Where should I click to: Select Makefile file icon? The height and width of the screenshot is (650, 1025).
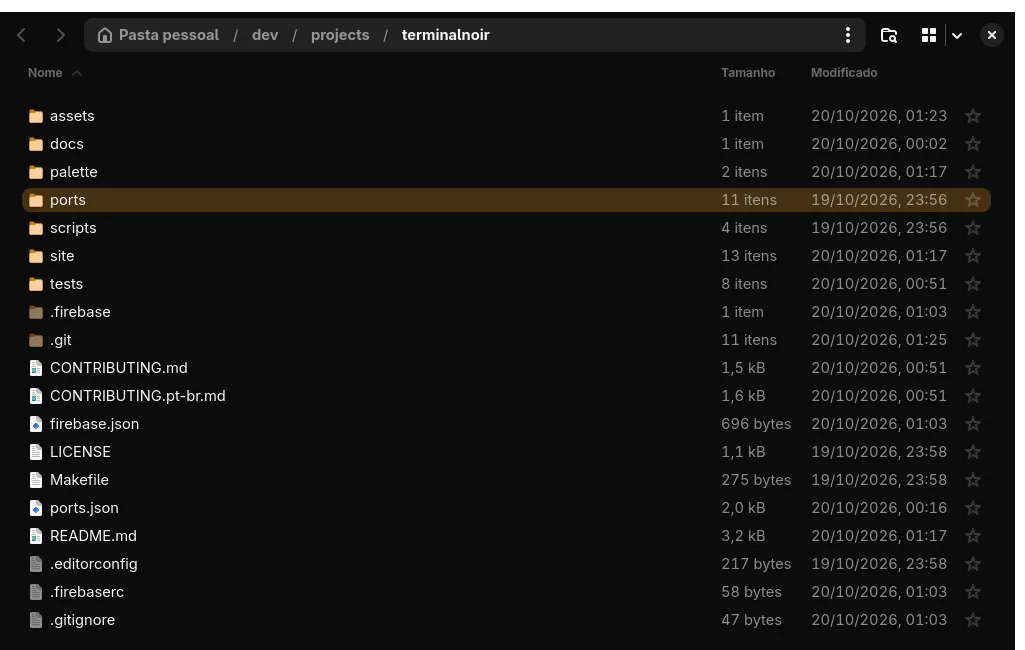click(x=36, y=480)
